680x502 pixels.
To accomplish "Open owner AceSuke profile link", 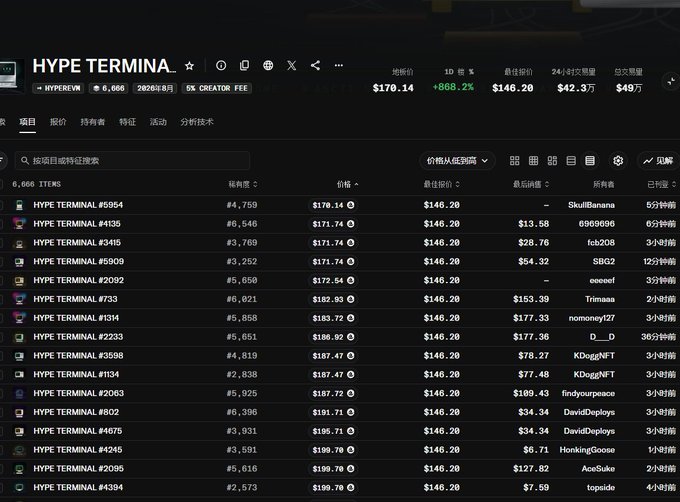I will point(598,469).
